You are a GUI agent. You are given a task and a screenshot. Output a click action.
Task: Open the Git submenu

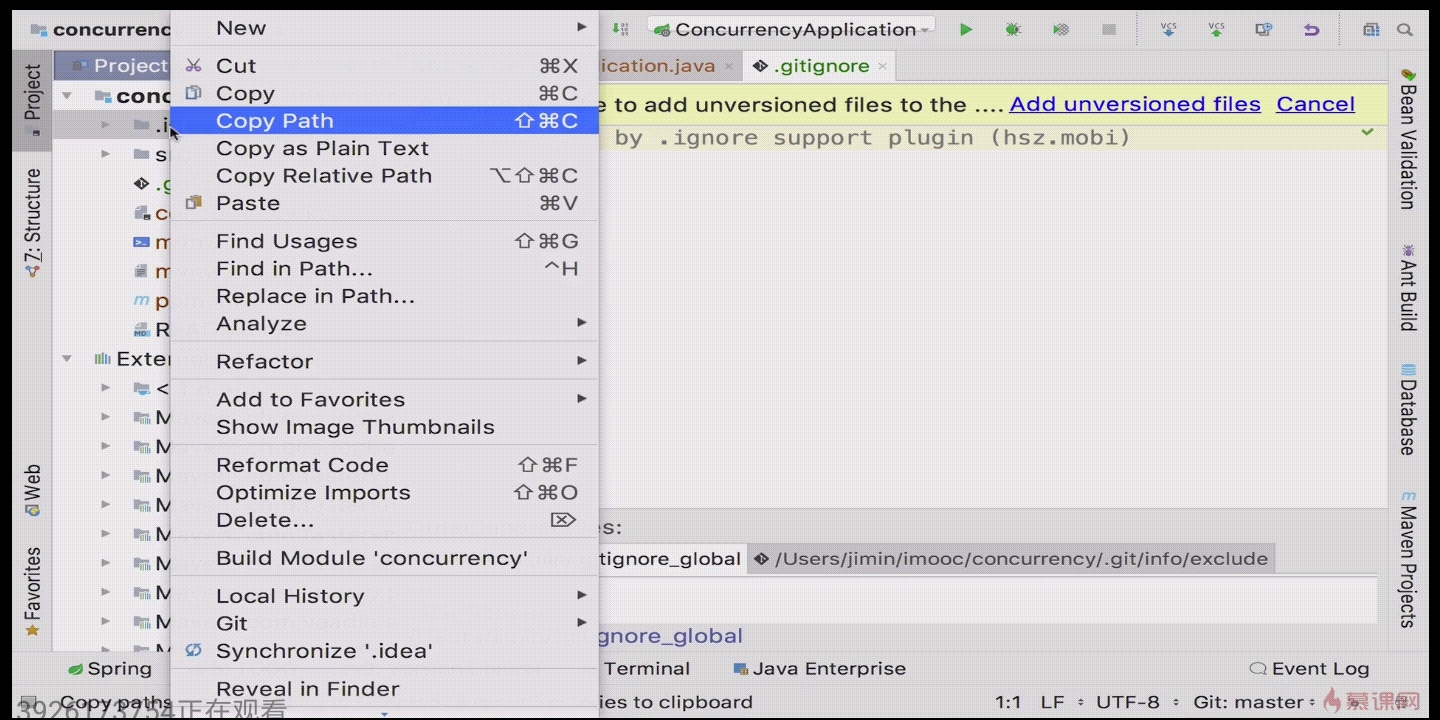point(385,623)
